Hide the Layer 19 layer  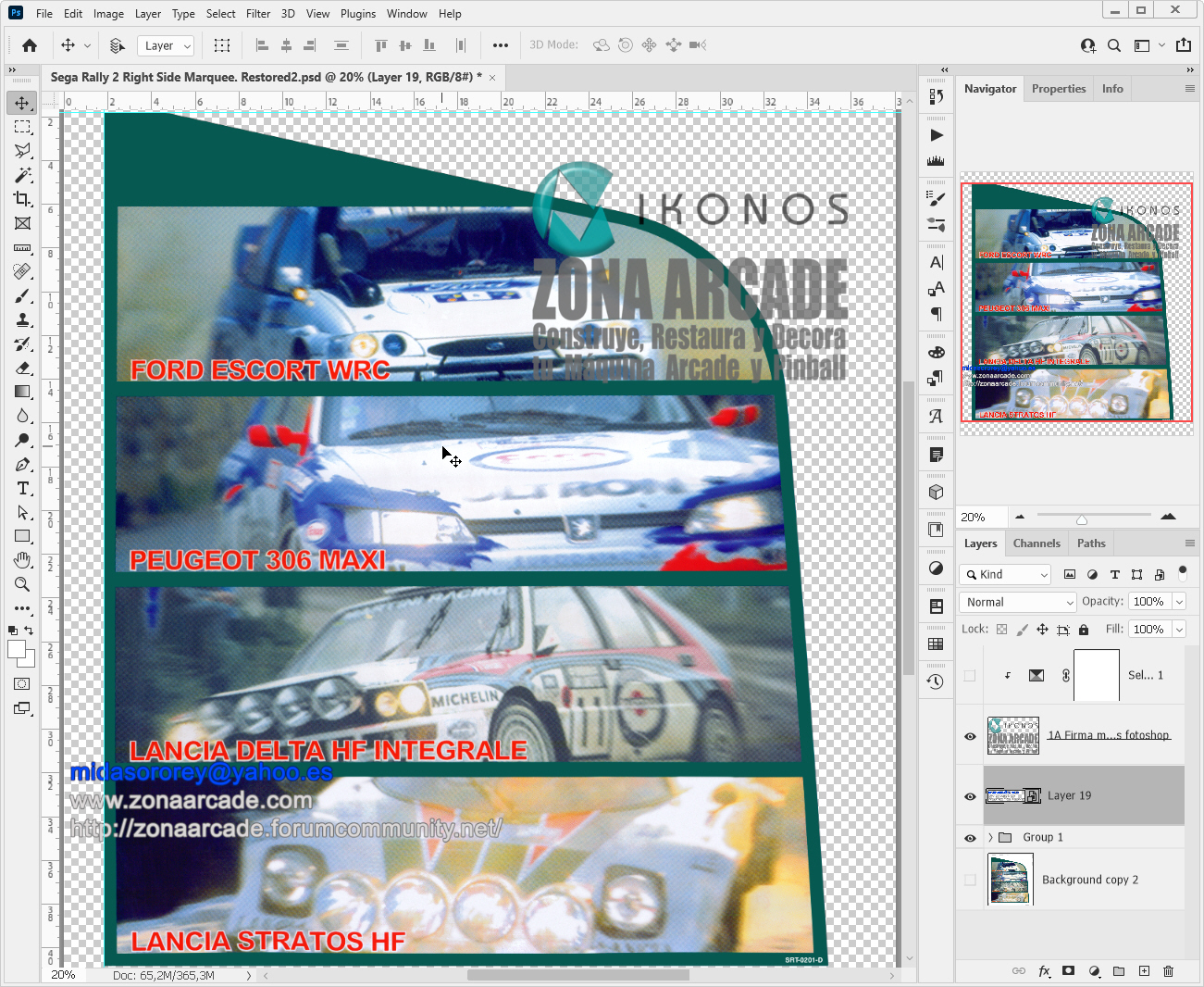969,796
